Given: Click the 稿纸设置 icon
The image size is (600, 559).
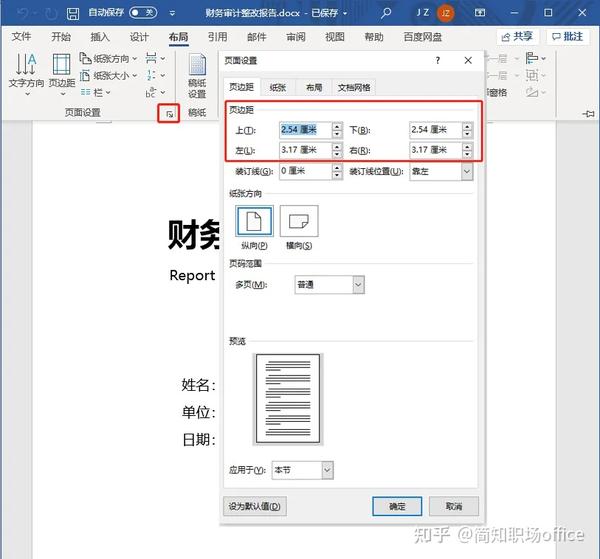Looking at the screenshot, I should coord(197,75).
